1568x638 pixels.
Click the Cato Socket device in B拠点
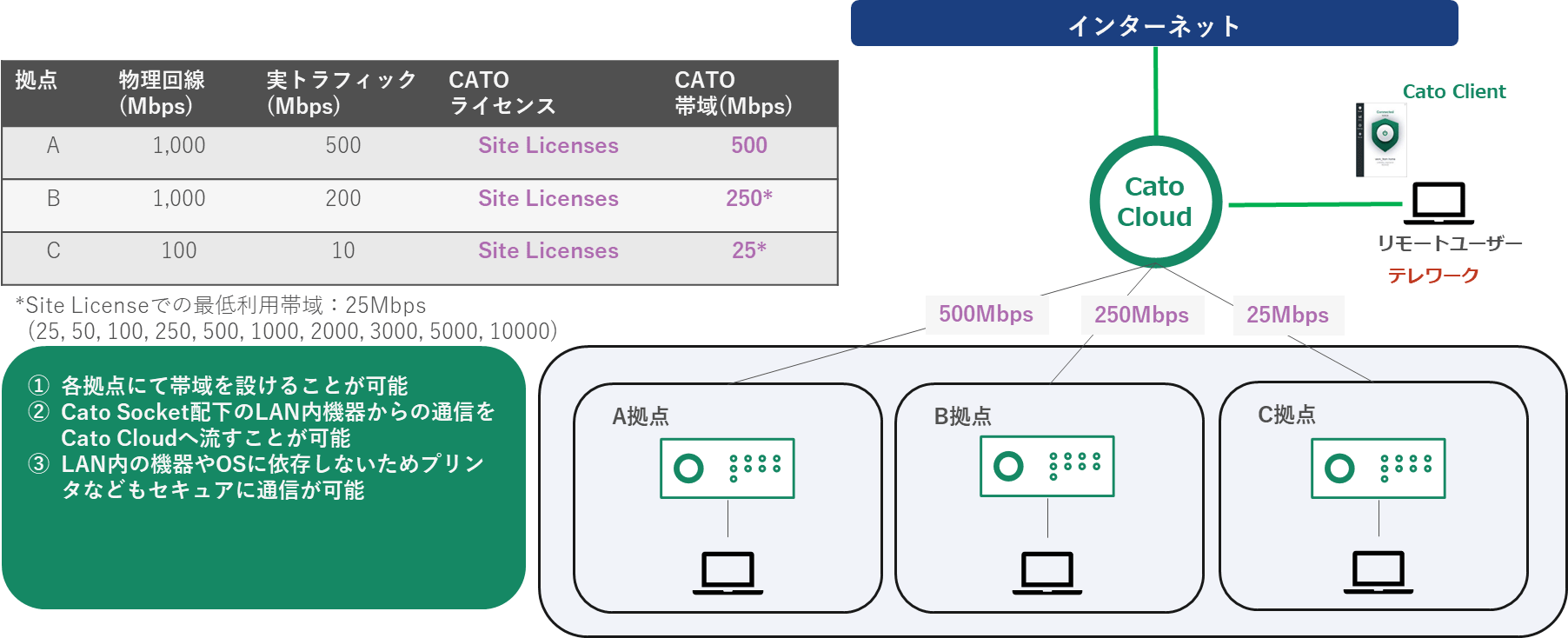click(1046, 467)
